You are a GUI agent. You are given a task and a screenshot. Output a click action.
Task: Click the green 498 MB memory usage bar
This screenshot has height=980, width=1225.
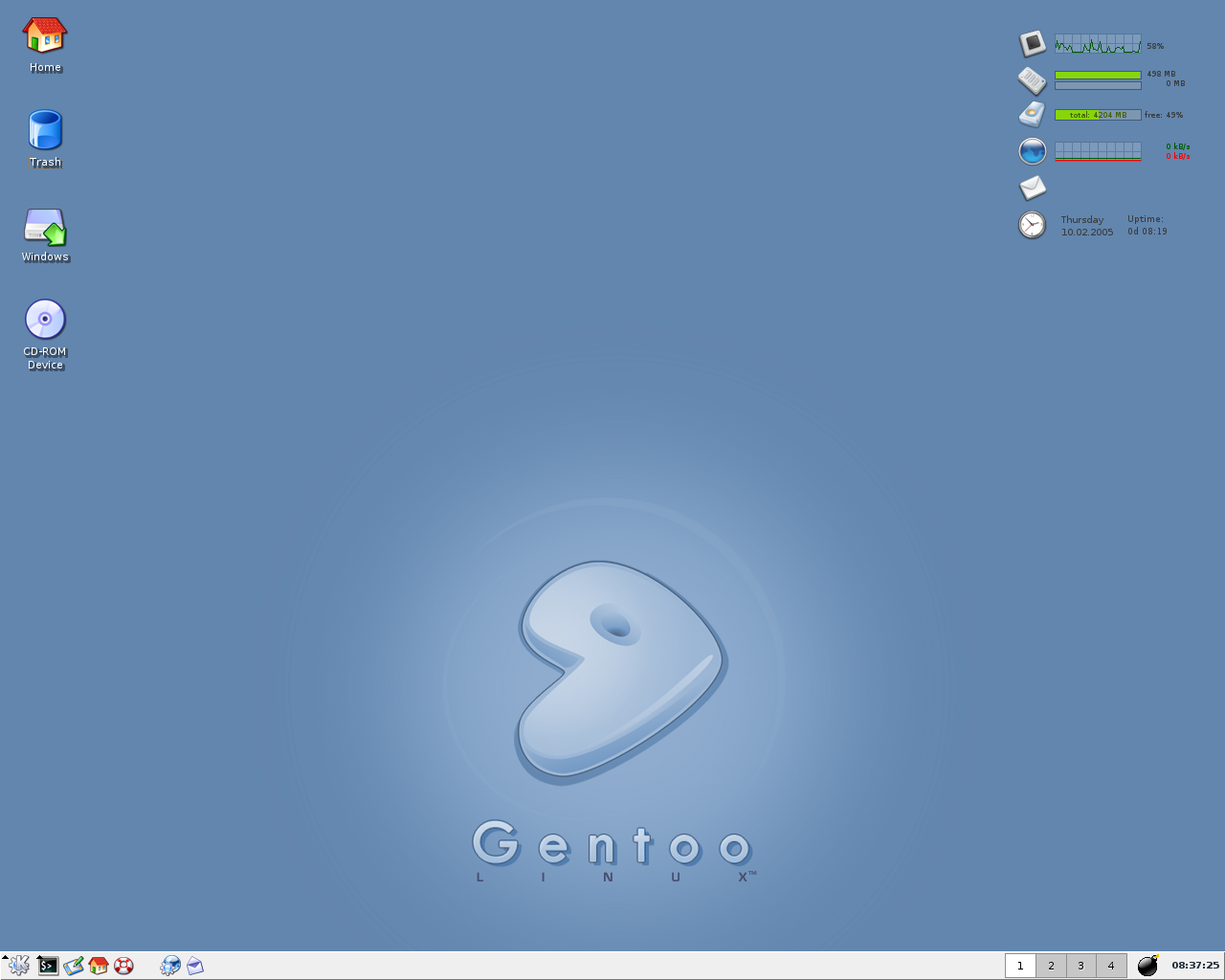1098,75
